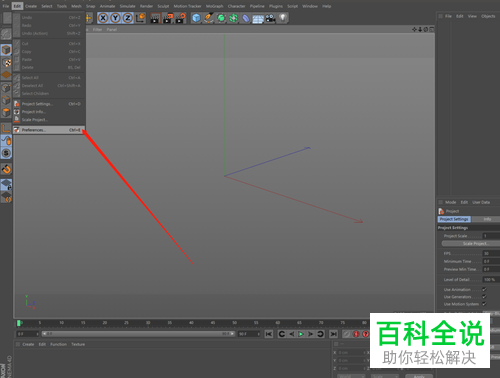Click the Enable Axis L-shaped icon
Image resolution: width=500 pixels, height=378 pixels.
pyautogui.click(x=6, y=128)
